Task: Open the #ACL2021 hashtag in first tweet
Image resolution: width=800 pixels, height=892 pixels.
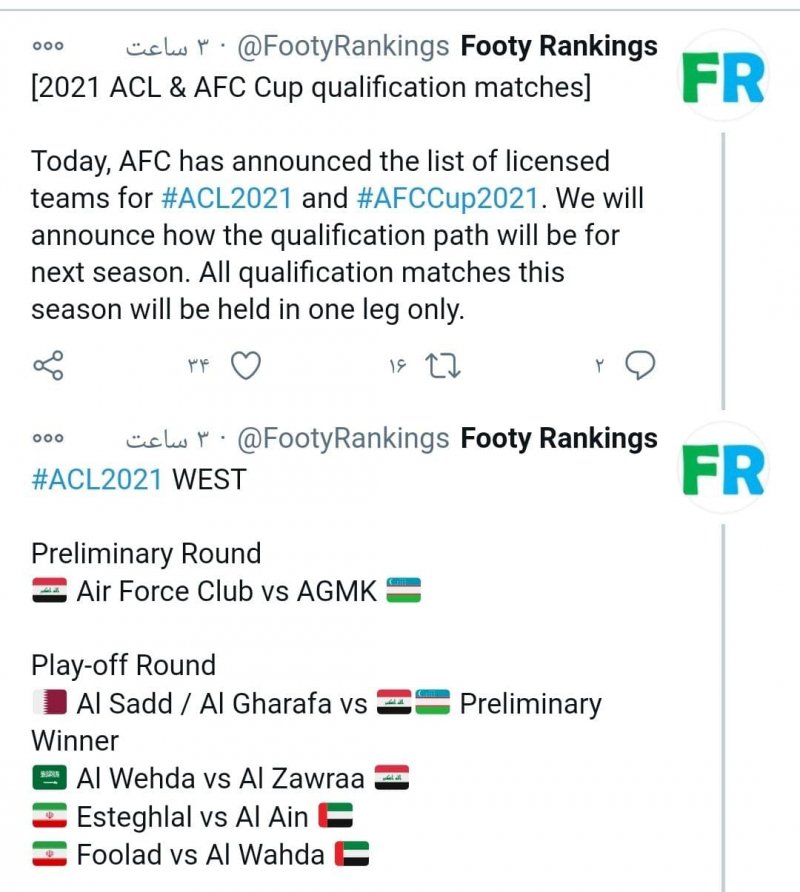Action: 226,198
